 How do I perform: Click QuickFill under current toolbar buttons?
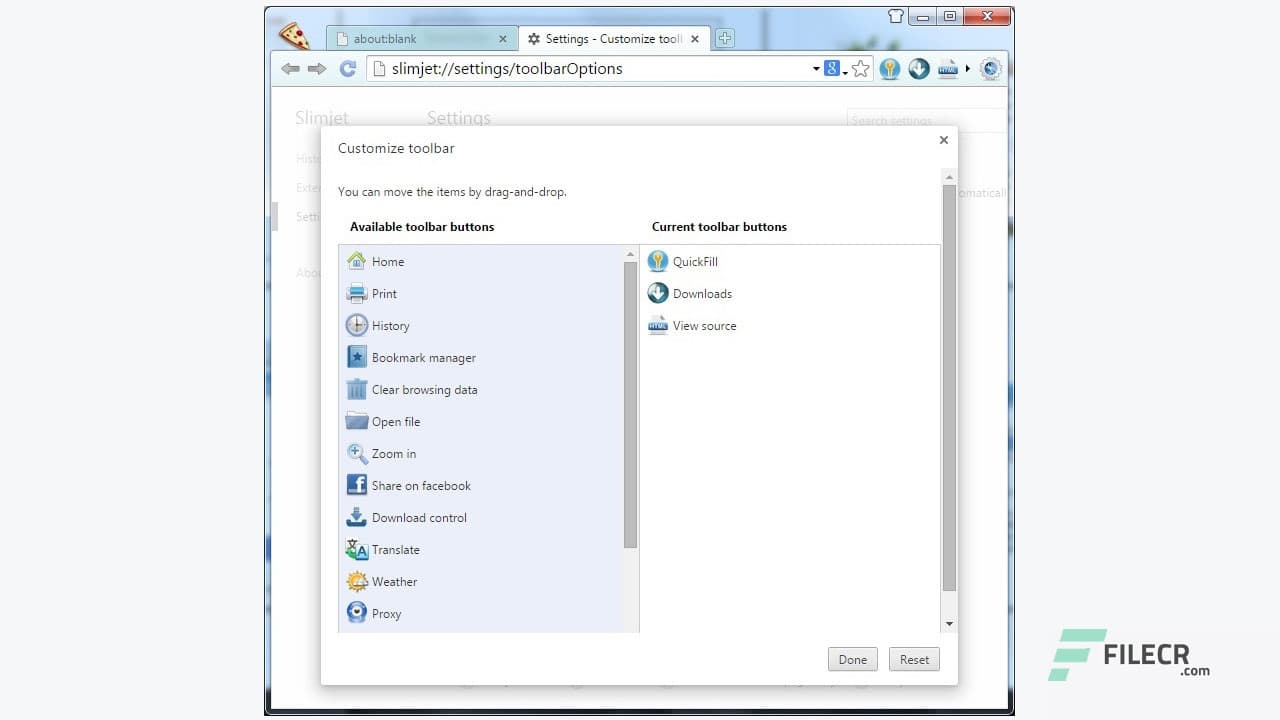[683, 261]
